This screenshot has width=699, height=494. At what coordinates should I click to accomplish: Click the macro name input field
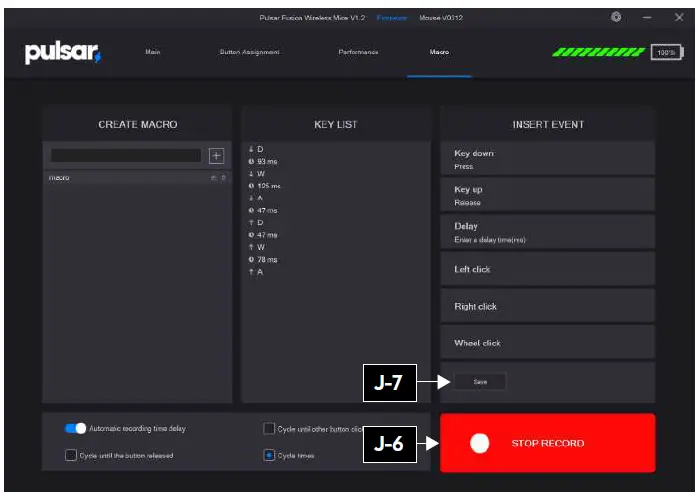(126, 156)
